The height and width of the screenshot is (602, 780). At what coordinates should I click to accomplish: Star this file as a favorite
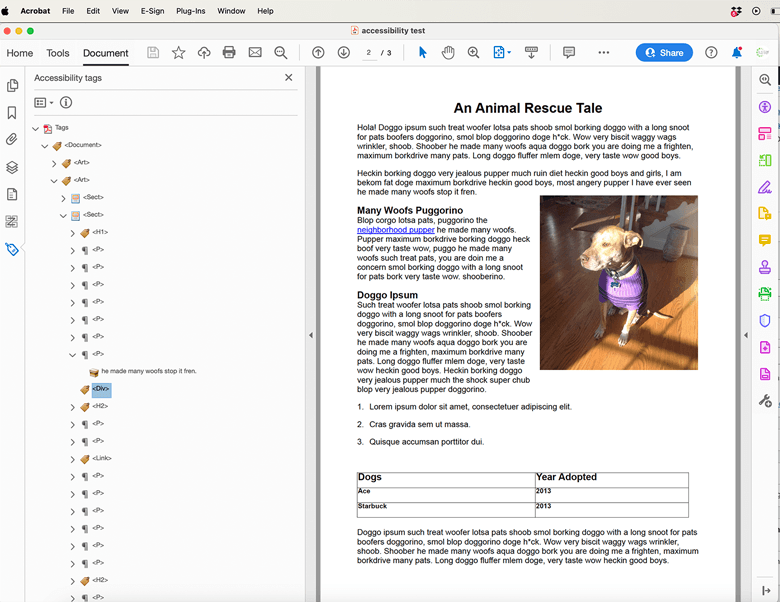[x=178, y=53]
